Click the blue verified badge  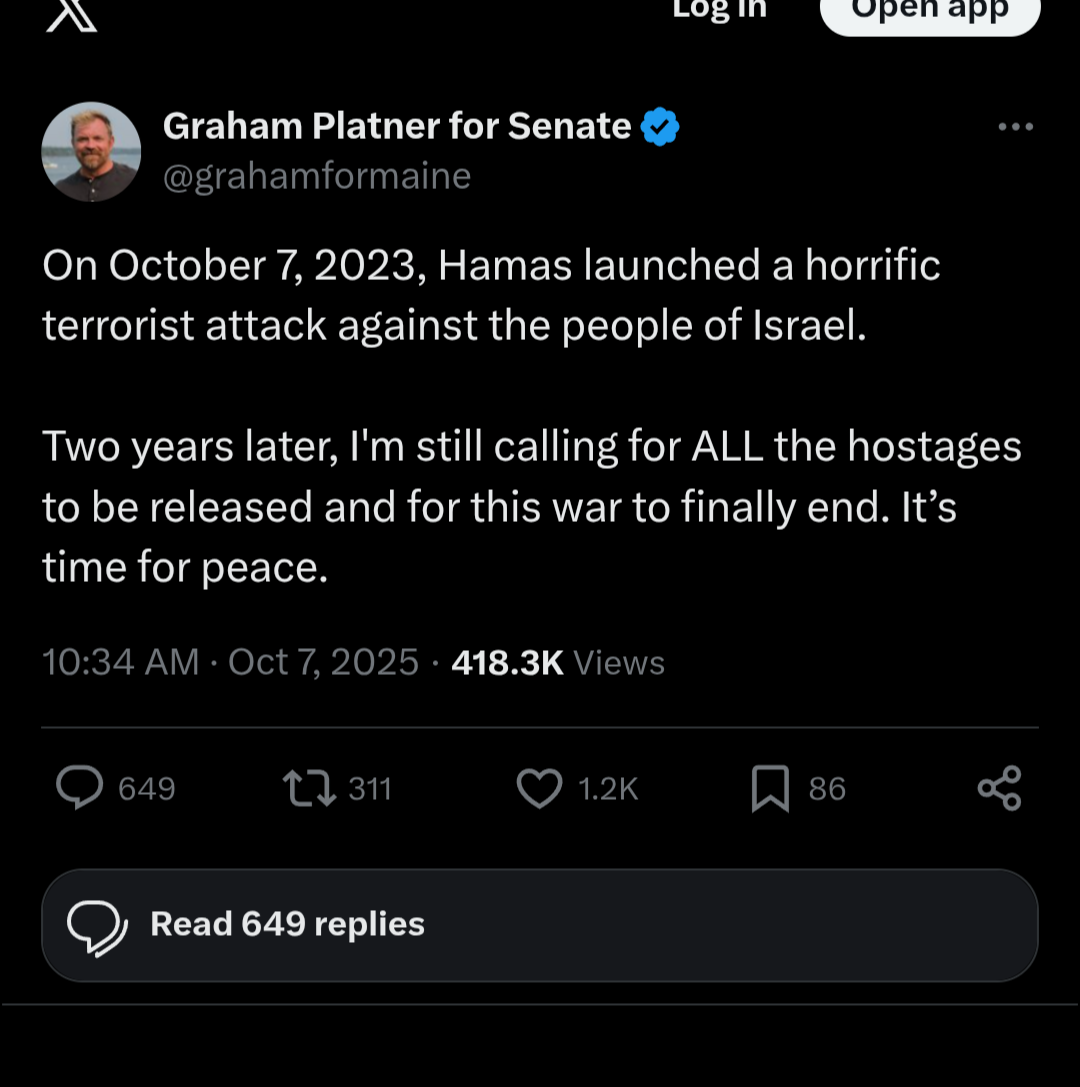[x=660, y=127]
